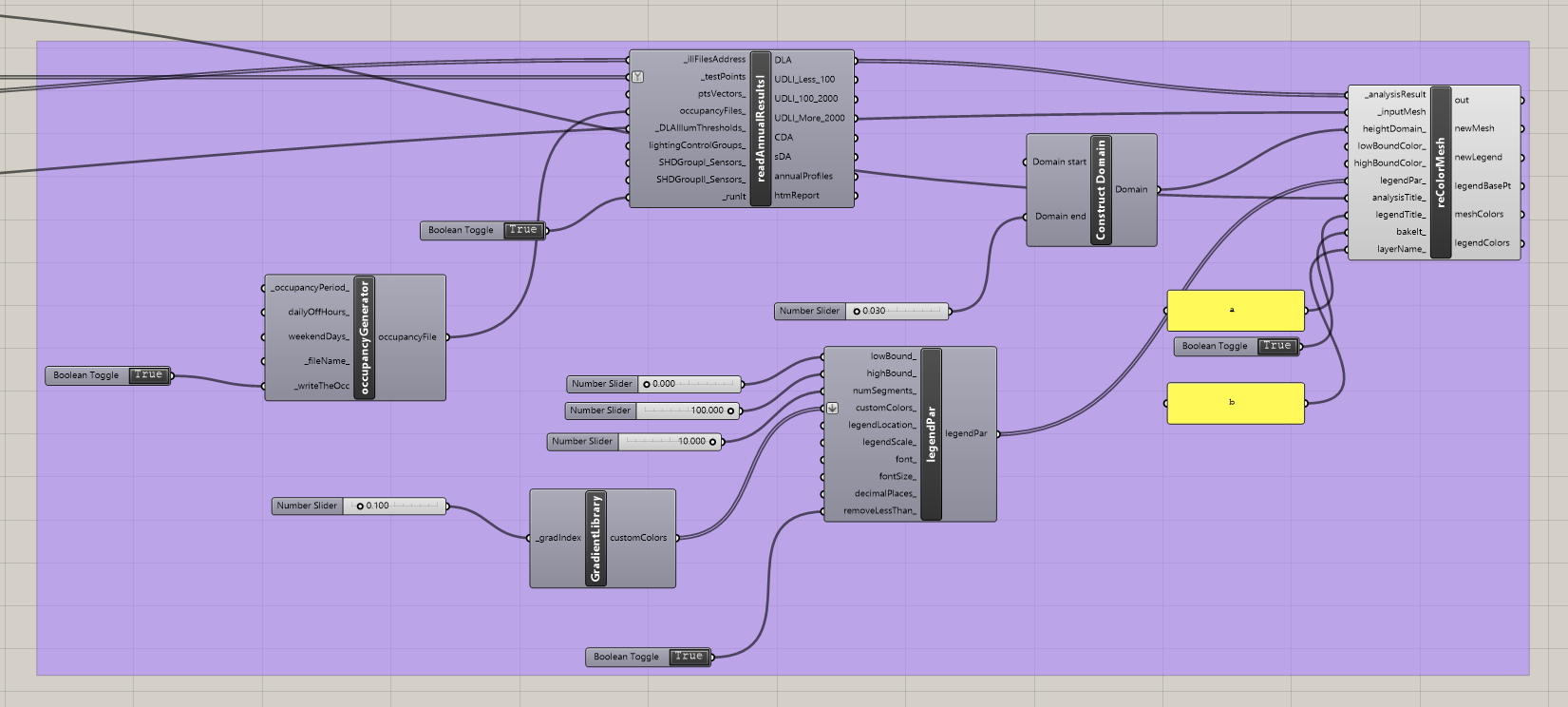Click the Number Slider showing 10.000
The width and height of the screenshot is (1568, 707).
point(635,441)
